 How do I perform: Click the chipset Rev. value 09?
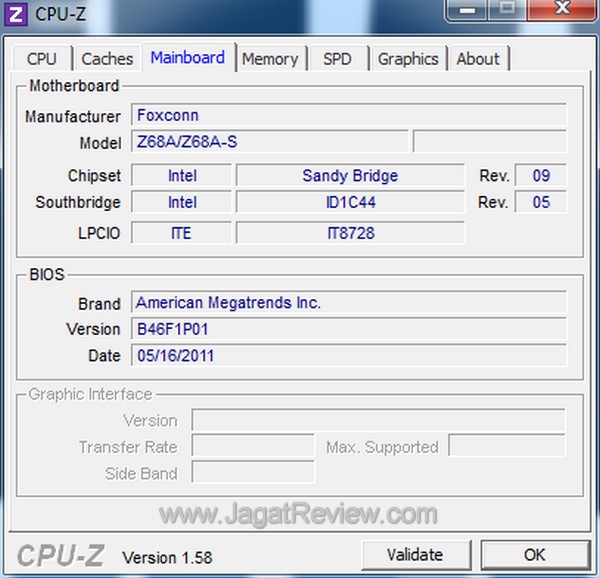(x=541, y=176)
